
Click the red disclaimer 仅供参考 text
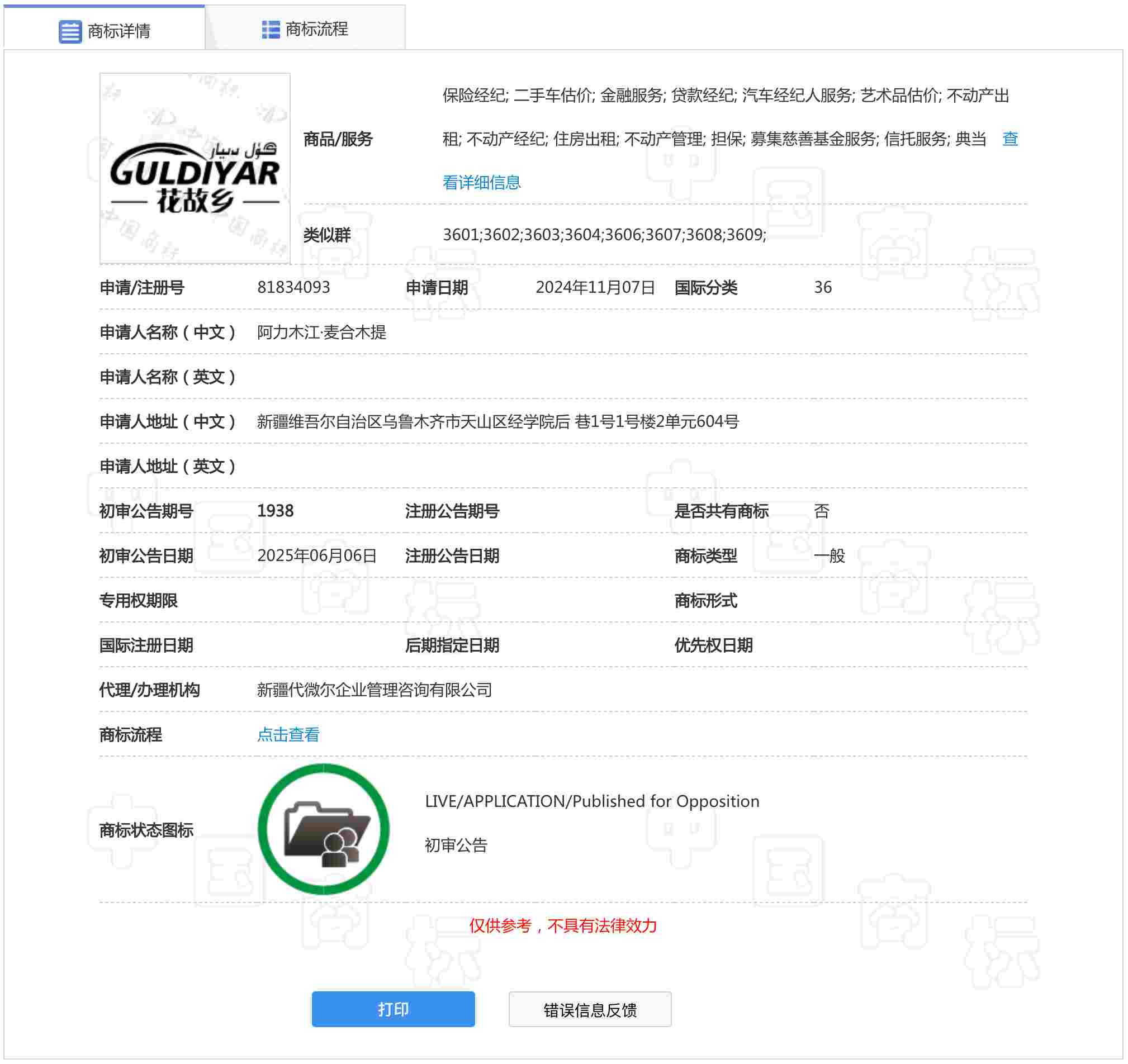[562, 926]
